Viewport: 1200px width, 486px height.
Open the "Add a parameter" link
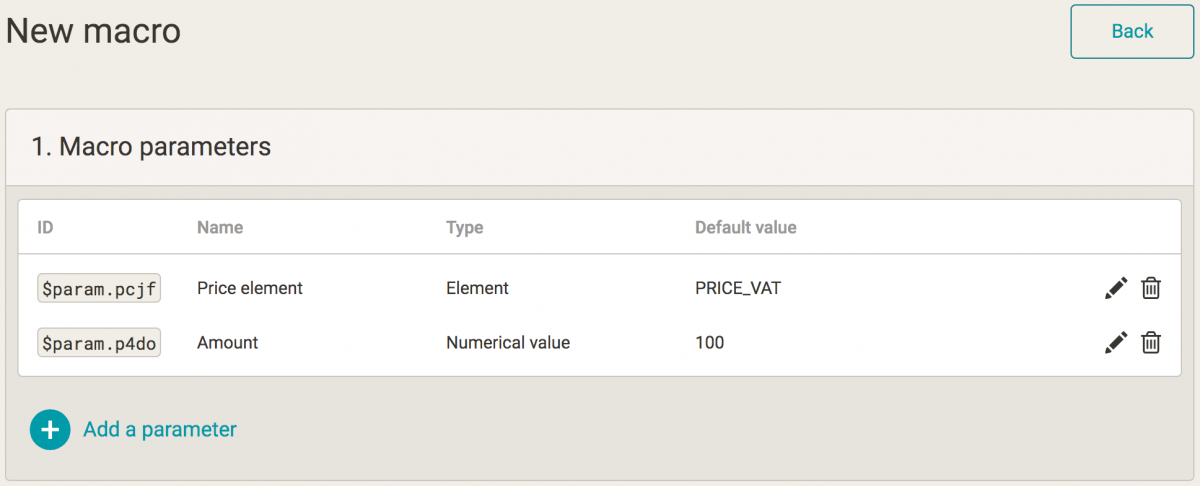point(159,430)
